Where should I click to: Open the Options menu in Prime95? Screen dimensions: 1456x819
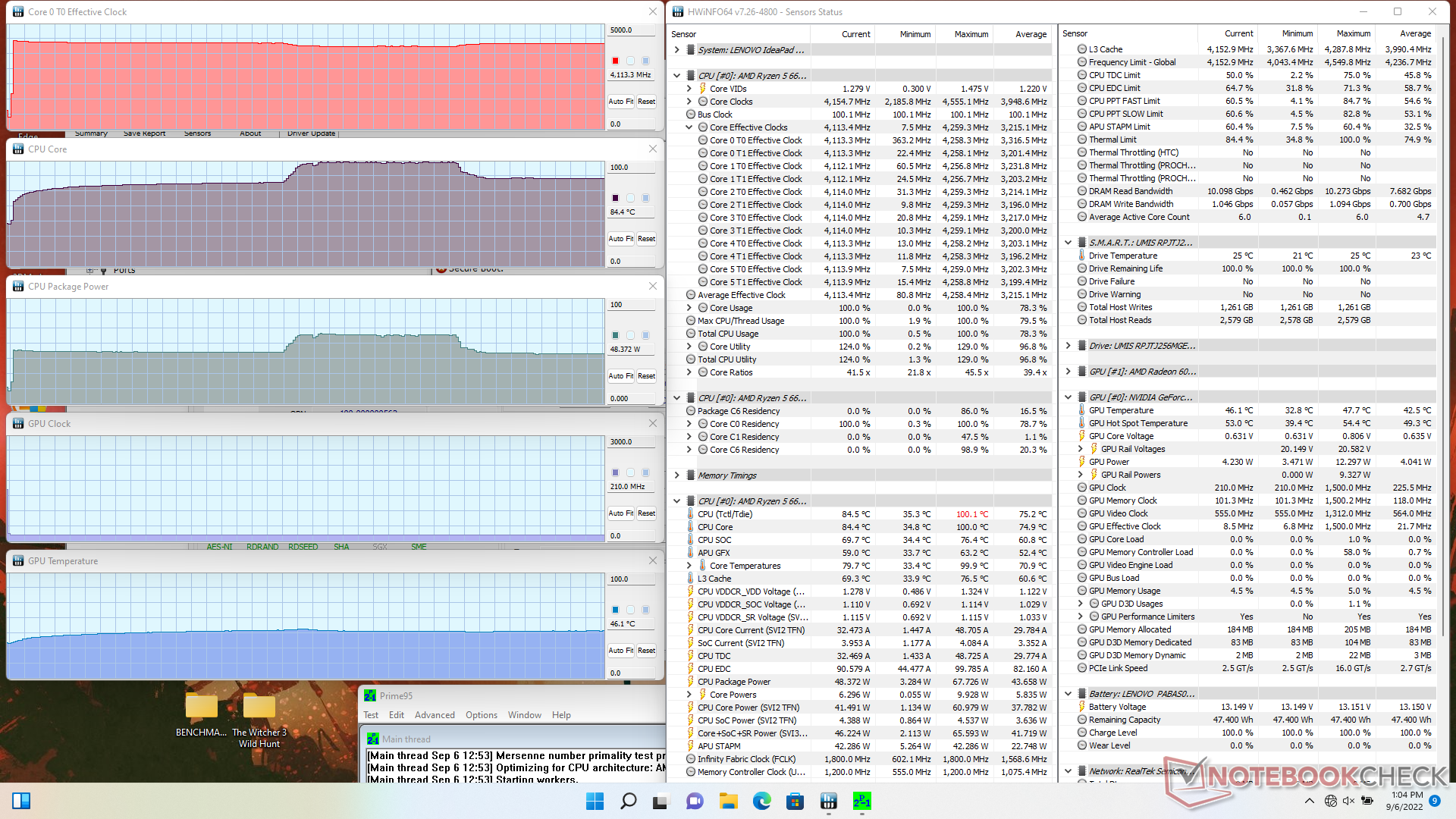coord(482,715)
